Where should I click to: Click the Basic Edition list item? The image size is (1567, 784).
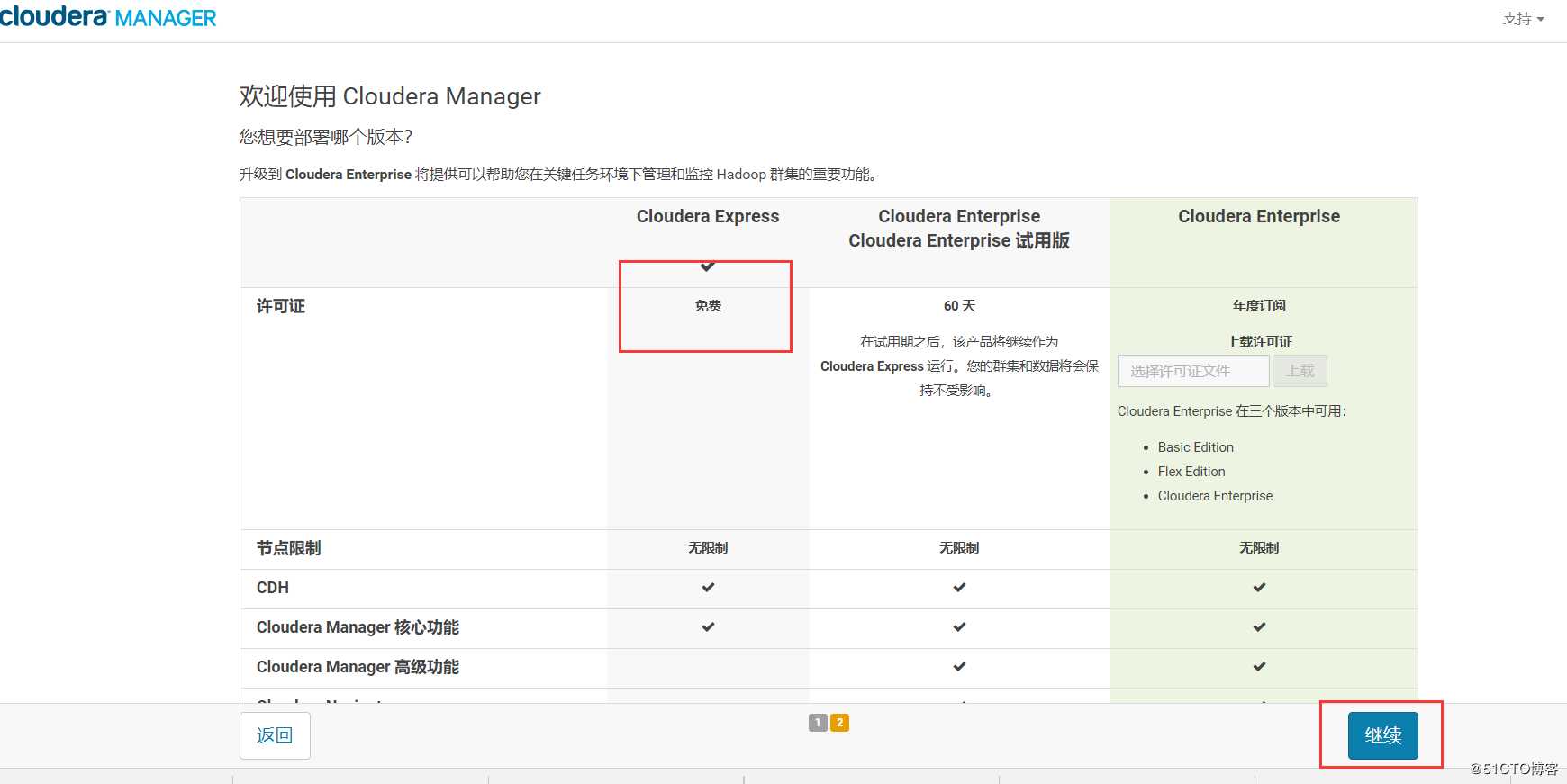click(1196, 447)
